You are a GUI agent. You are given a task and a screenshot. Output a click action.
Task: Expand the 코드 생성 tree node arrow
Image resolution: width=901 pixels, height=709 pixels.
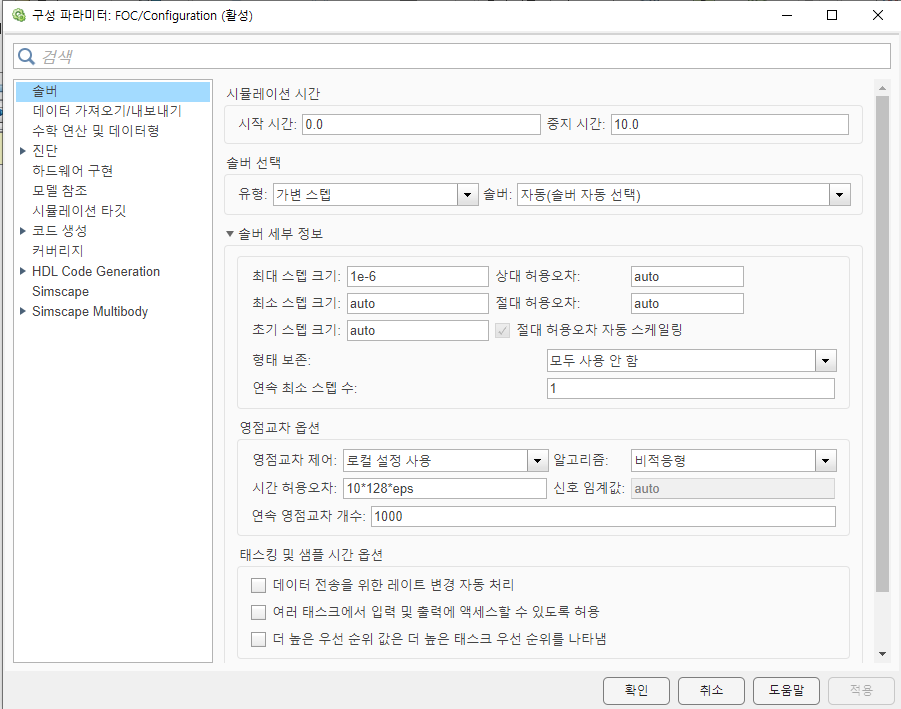[22, 231]
